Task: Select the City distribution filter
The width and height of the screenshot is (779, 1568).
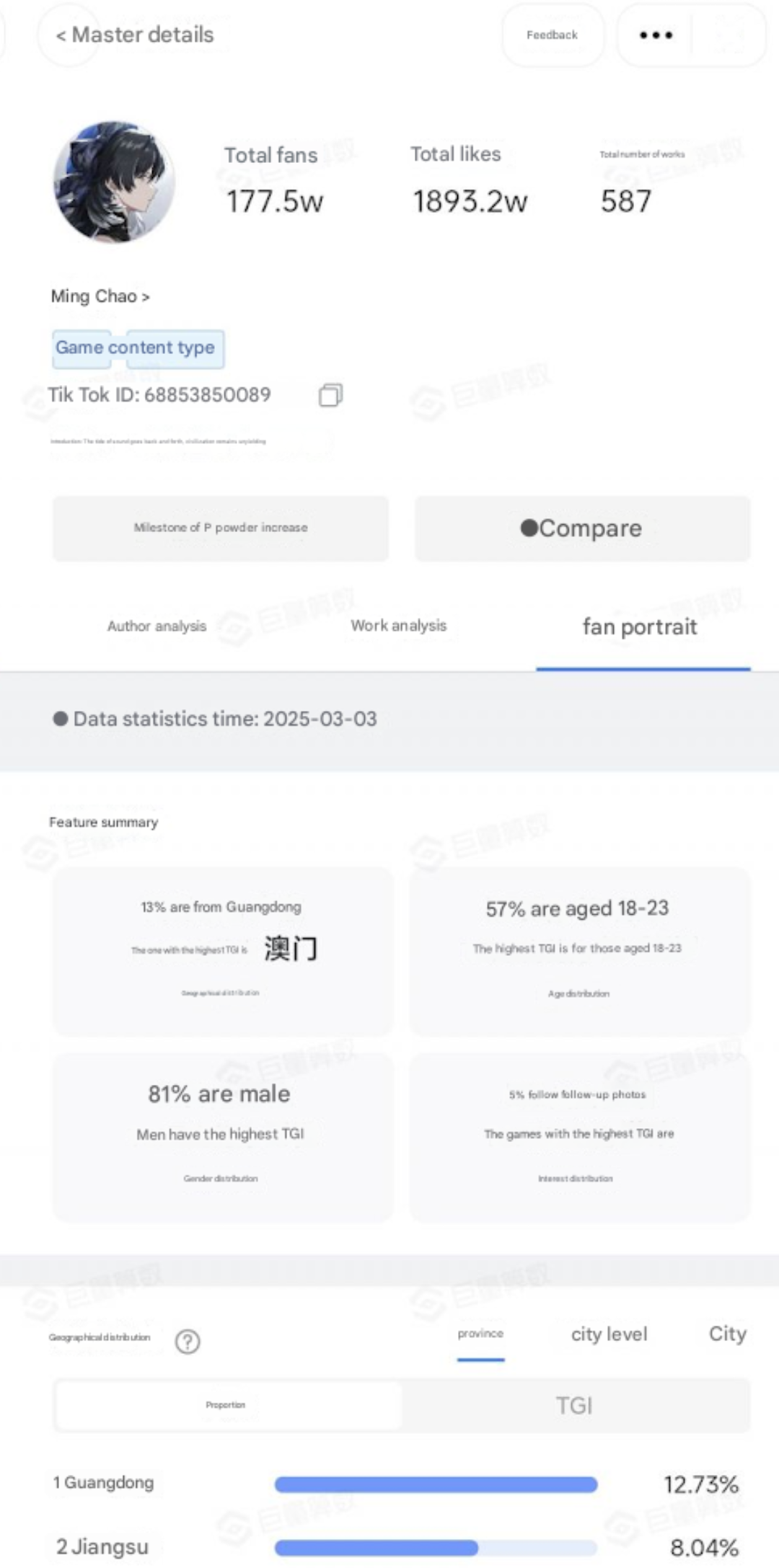Action: click(x=728, y=1334)
